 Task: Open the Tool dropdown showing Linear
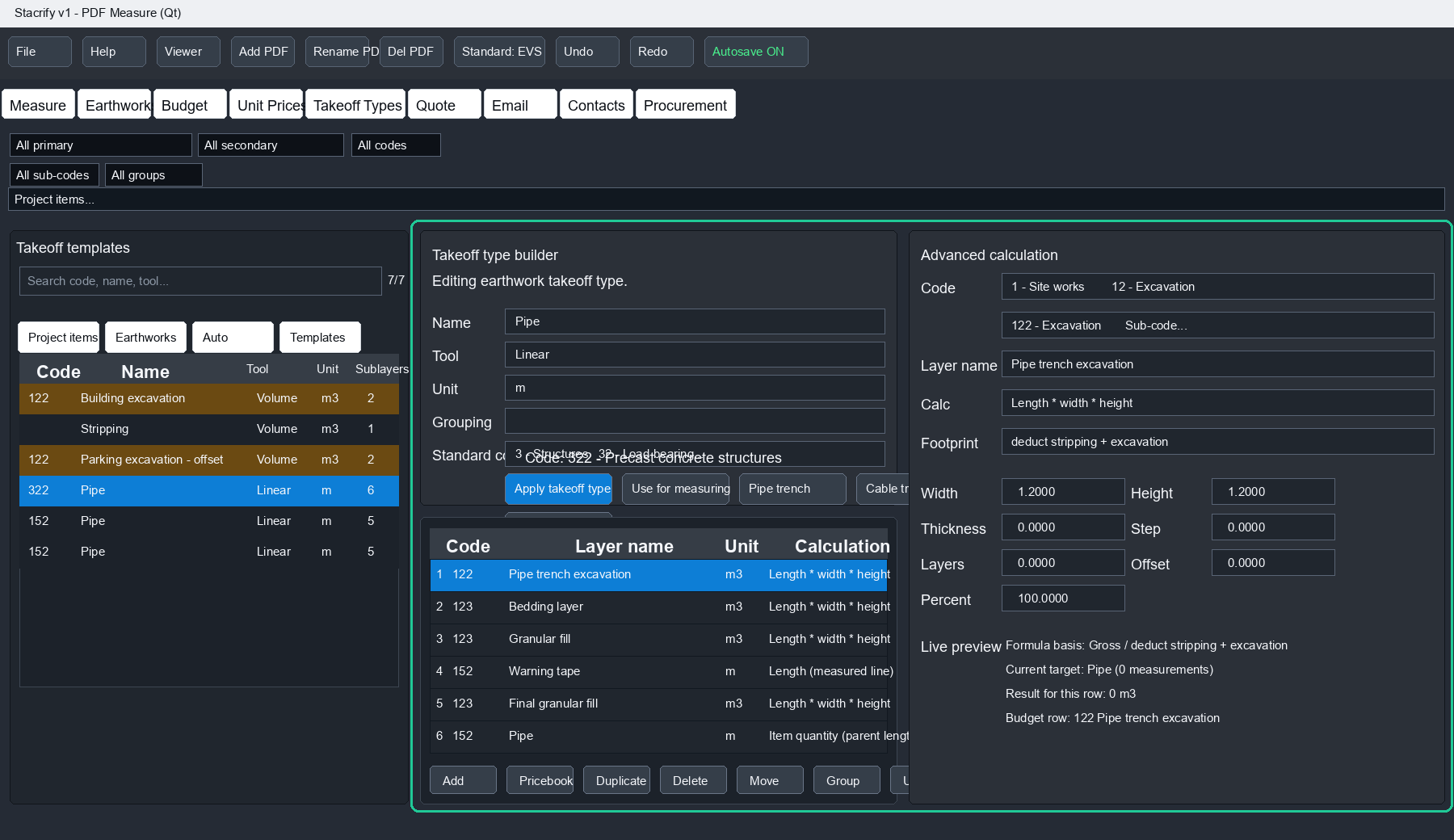pos(695,355)
